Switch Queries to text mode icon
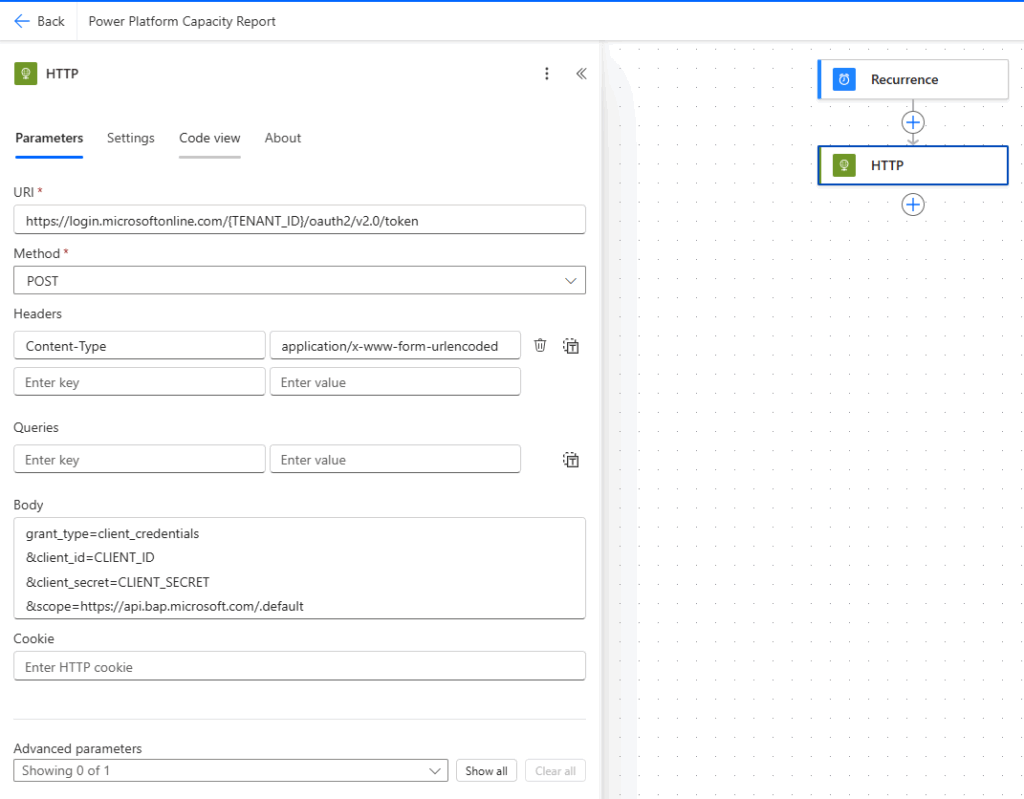1024x799 pixels. [571, 460]
